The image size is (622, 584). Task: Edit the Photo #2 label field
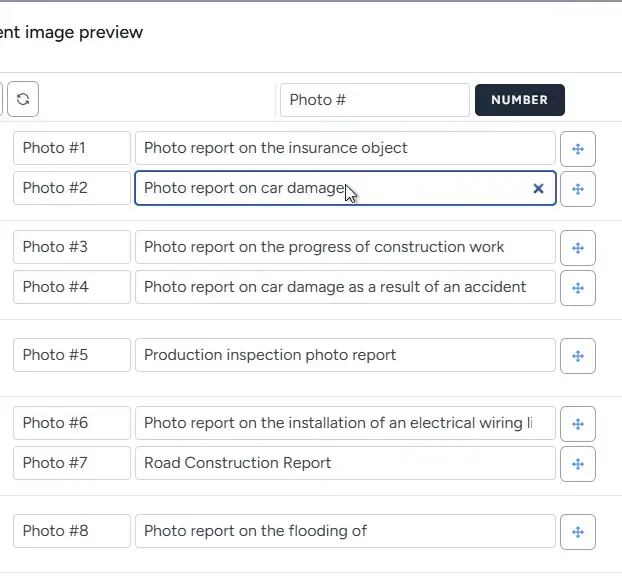pyautogui.click(x=72, y=188)
